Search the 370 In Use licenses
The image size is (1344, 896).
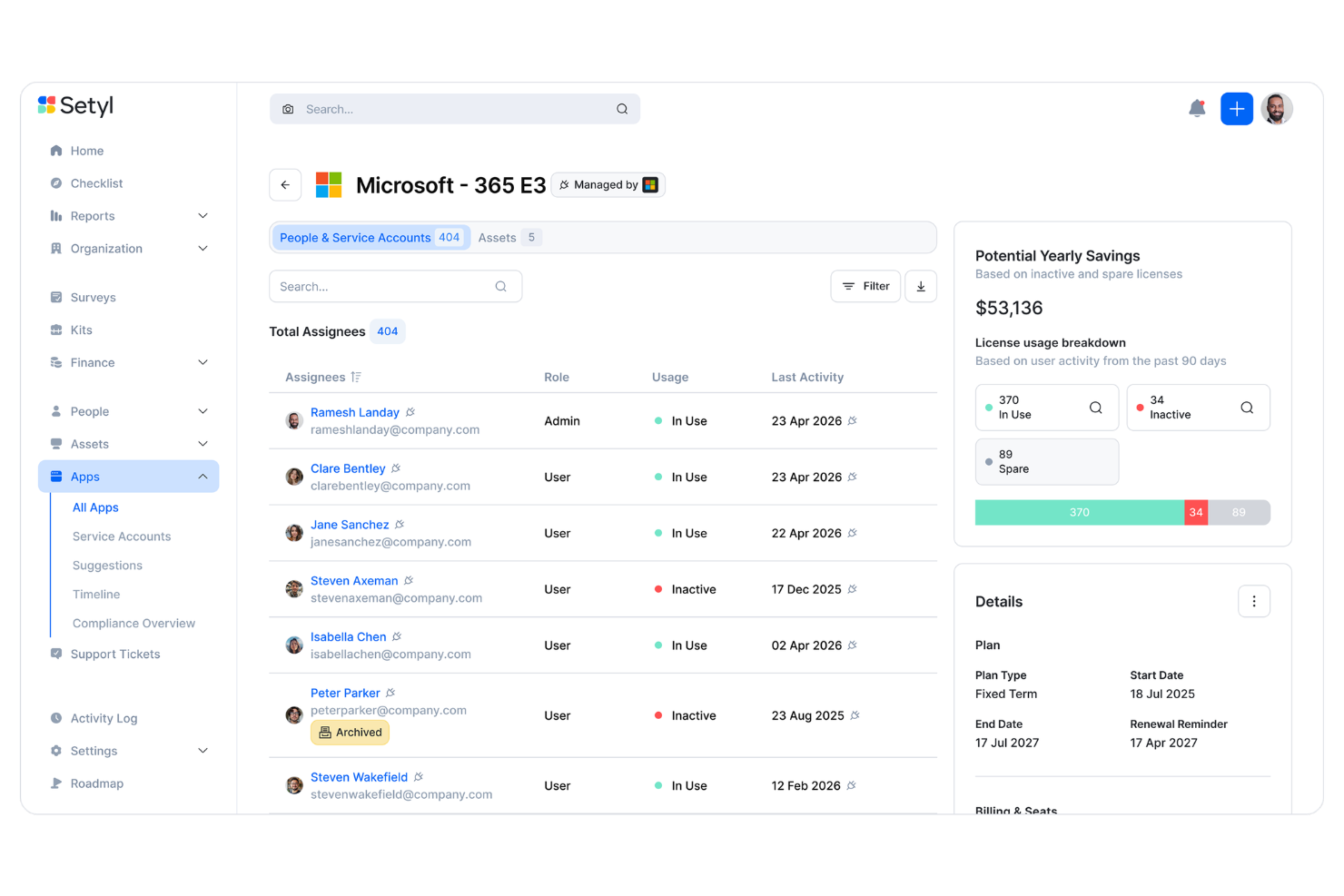pyautogui.click(x=1096, y=408)
